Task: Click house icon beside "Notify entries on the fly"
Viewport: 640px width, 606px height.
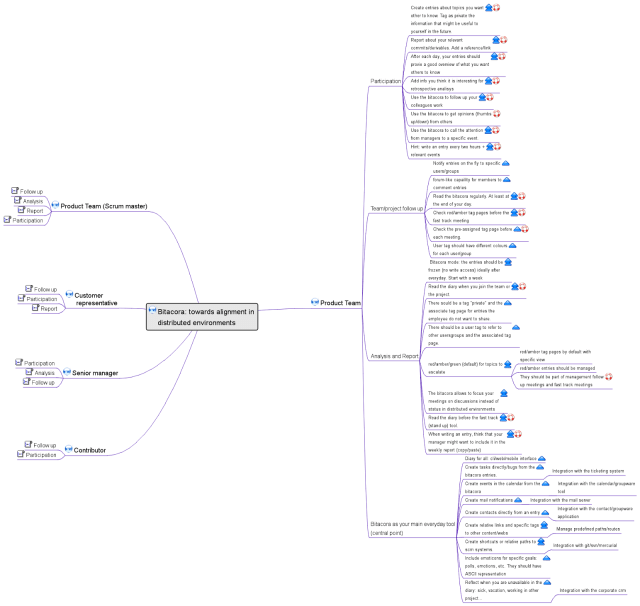Action: pos(505,163)
